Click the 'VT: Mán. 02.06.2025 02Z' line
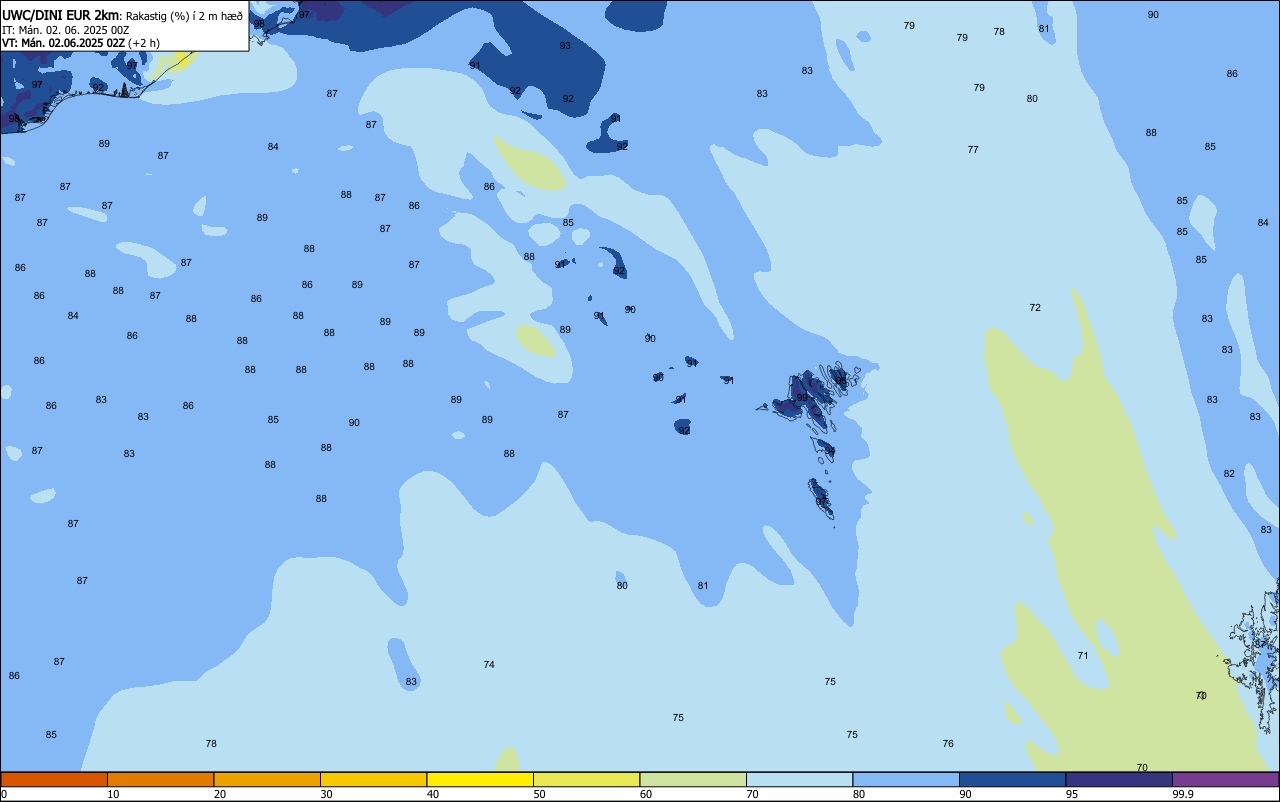The image size is (1280, 802). tap(64, 43)
